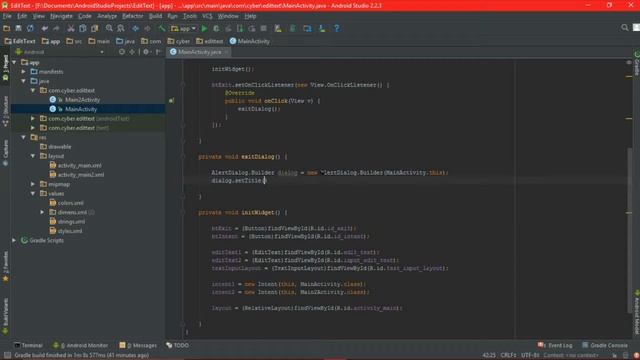
Task: Expand the manifests folder arrow
Action: click(24, 72)
